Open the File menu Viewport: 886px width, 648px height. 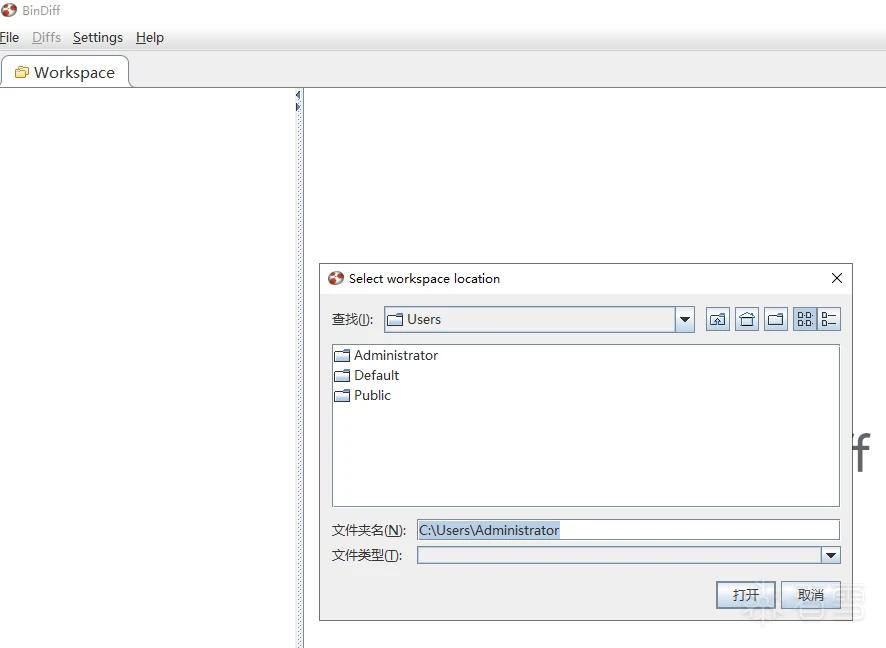(x=9, y=37)
